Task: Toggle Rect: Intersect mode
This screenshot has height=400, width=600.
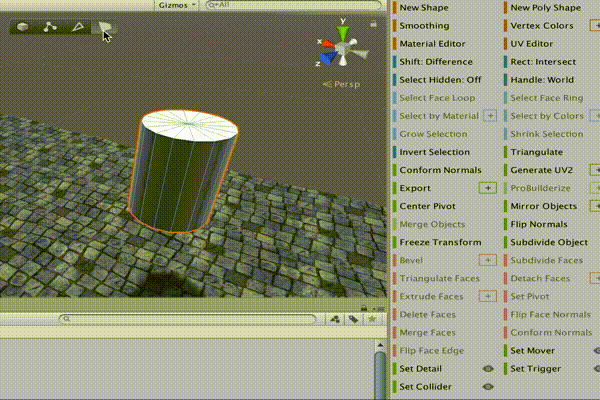Action: tap(543, 62)
